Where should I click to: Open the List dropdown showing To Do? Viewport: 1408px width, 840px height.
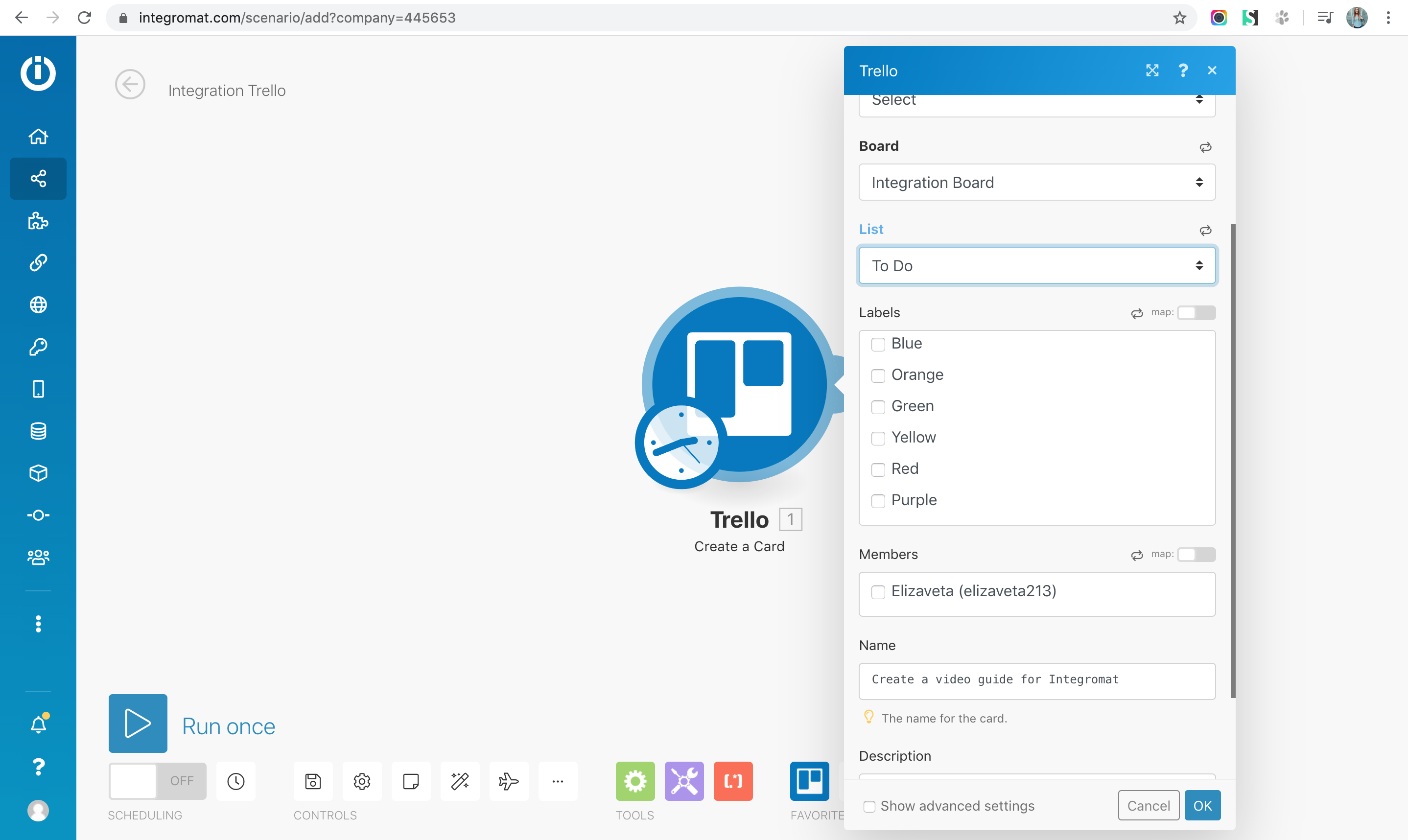tap(1036, 265)
